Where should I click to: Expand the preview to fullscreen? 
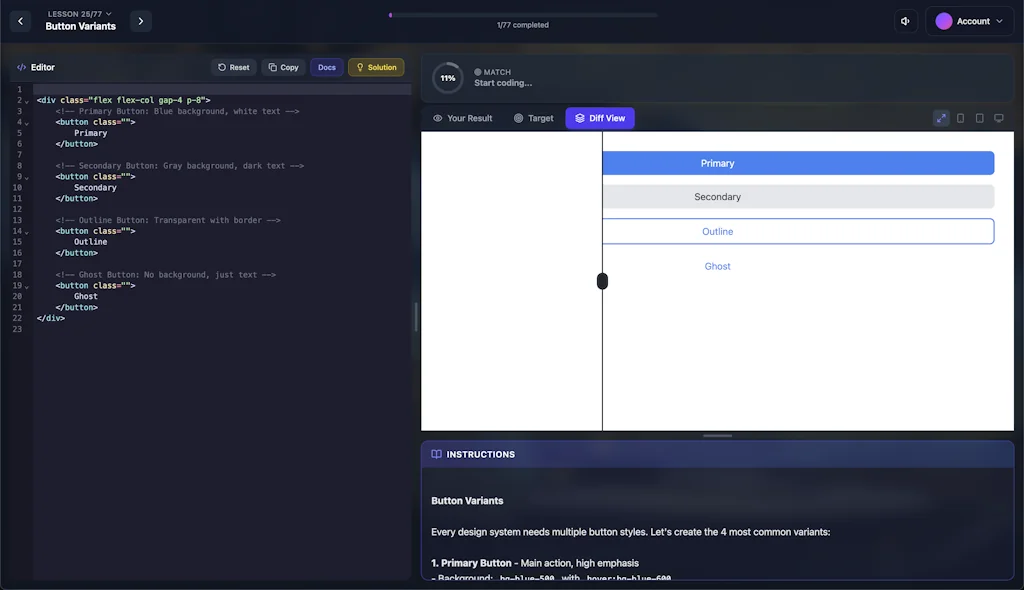(941, 117)
